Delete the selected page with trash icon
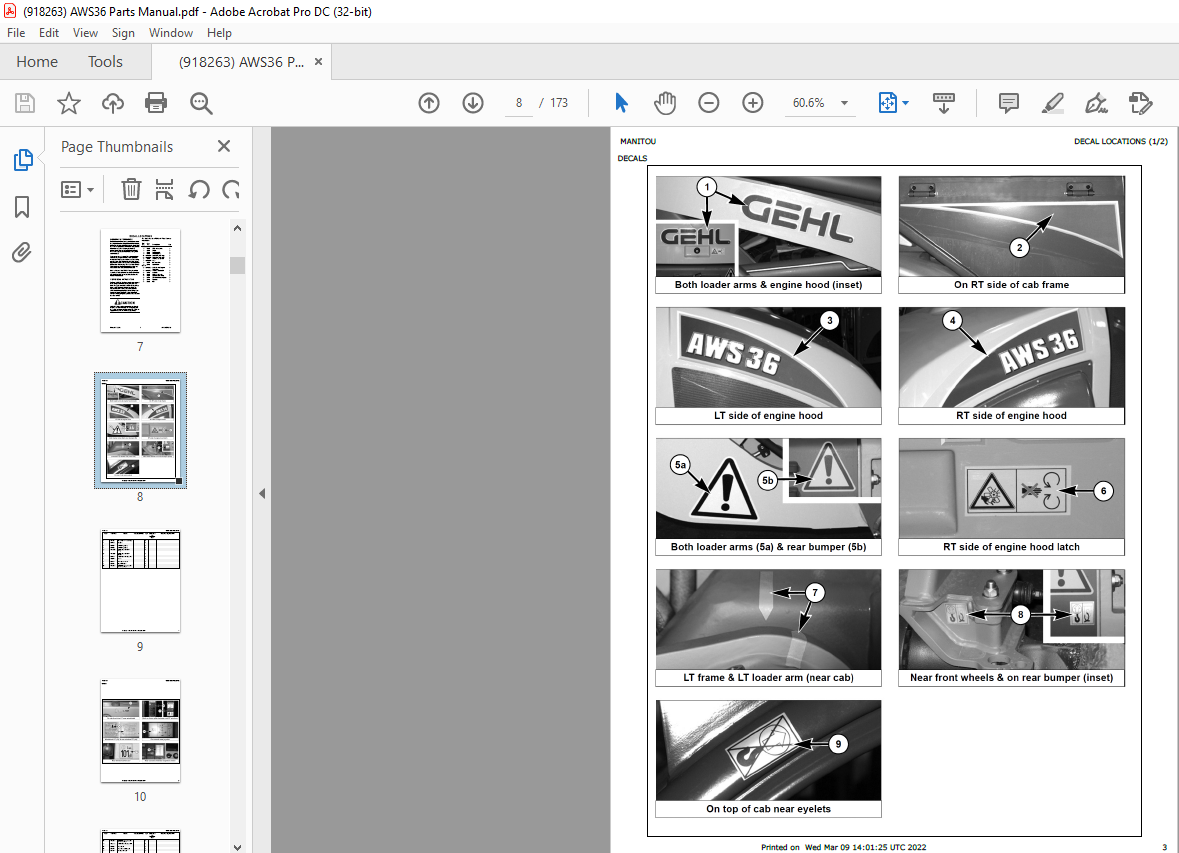Screen dimensions: 1179x853 click(131, 190)
